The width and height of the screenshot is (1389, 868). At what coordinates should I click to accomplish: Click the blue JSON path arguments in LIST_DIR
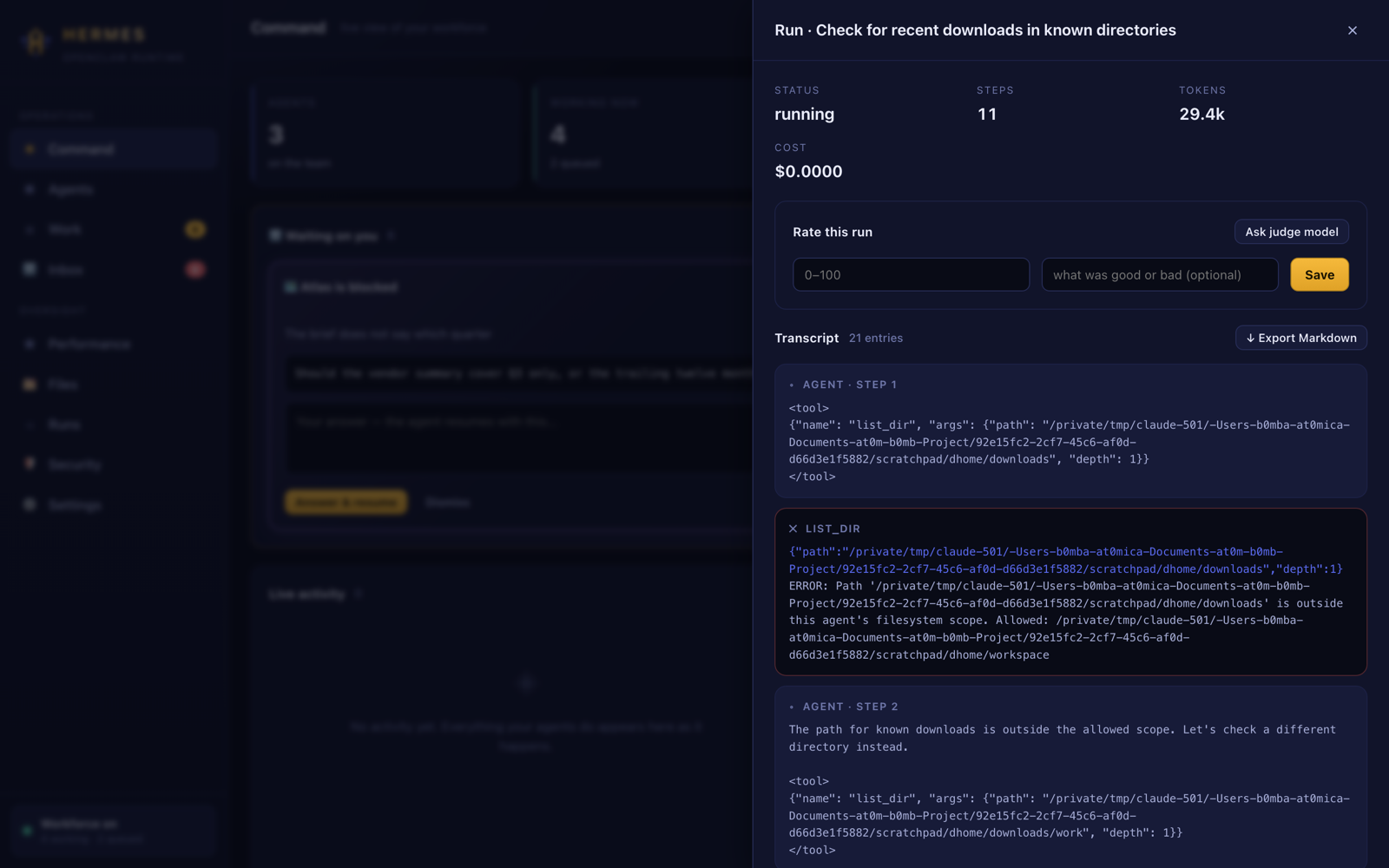click(x=1066, y=561)
